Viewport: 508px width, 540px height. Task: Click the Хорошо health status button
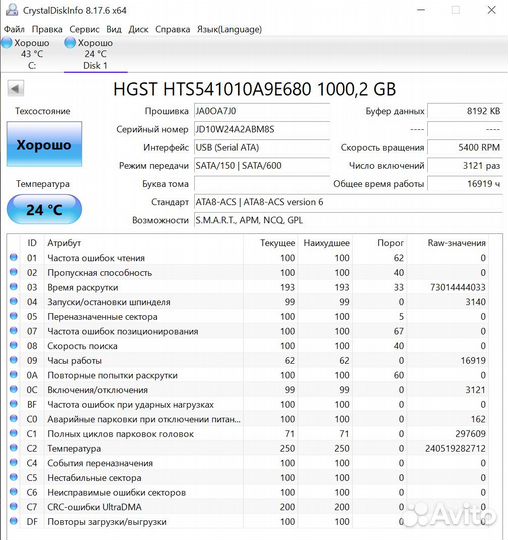[44, 145]
